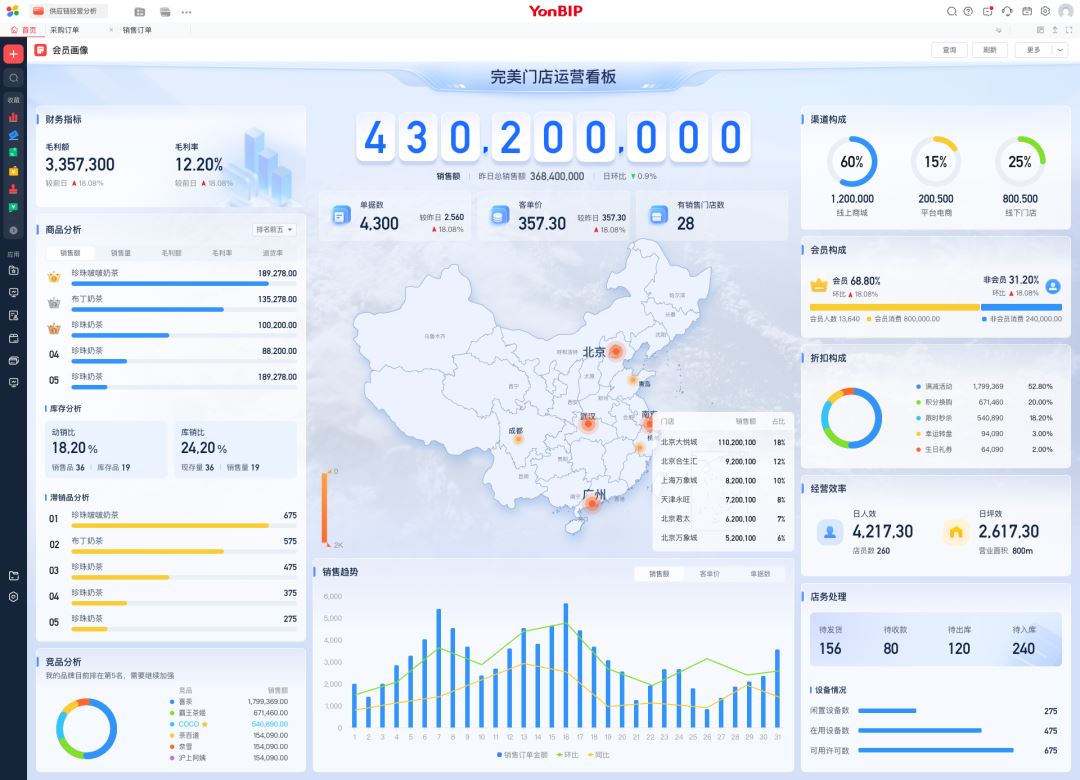This screenshot has width=1080, height=780.
Task: Toggle the 同比 legend series
Action: 599,754
